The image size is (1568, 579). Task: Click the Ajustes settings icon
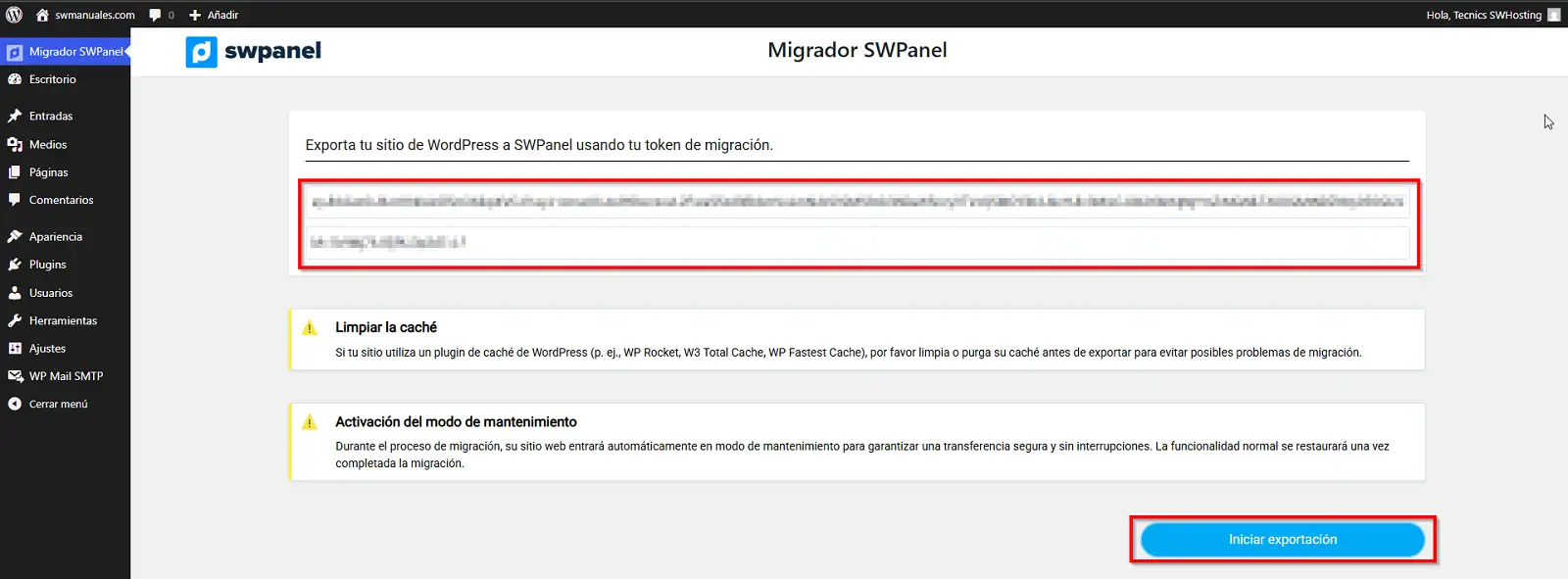pyautogui.click(x=15, y=348)
